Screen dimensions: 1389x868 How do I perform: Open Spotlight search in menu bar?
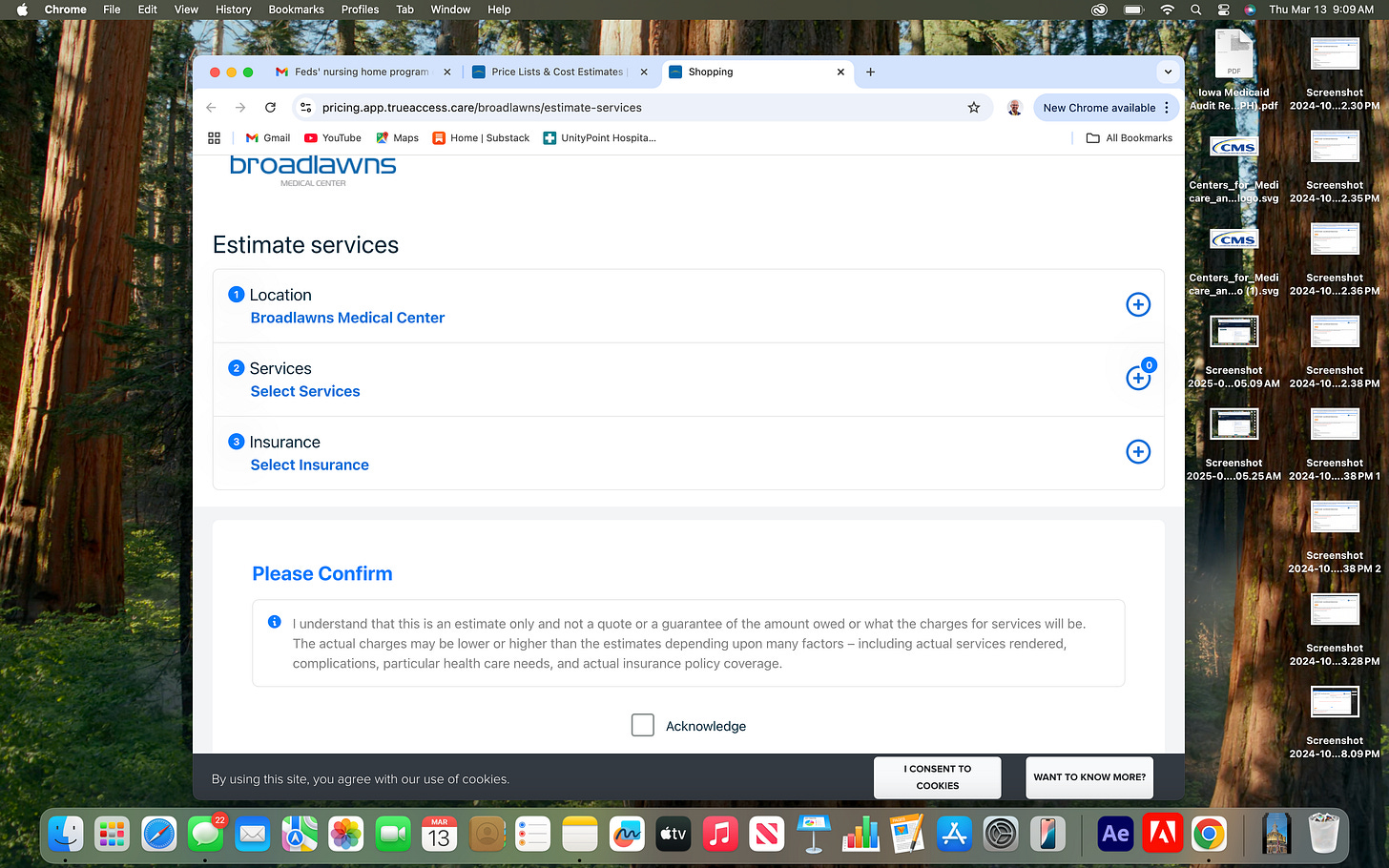coord(1195,10)
